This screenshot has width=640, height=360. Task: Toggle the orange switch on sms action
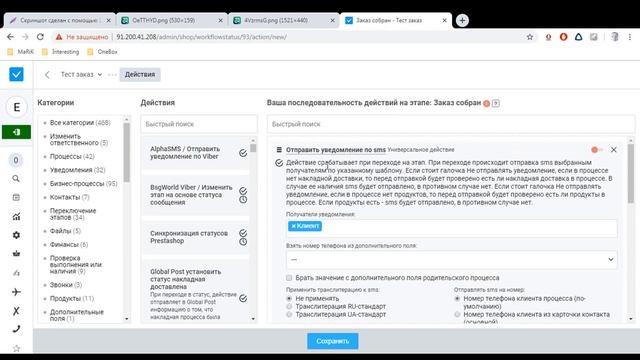tap(596, 150)
